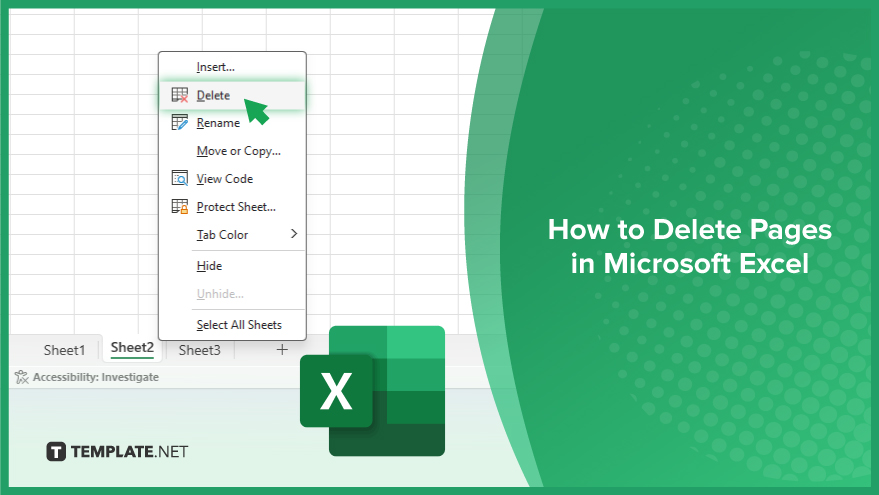This screenshot has height=495, width=879.
Task: Click the Accessibility checker icon in status bar
Action: [21, 377]
